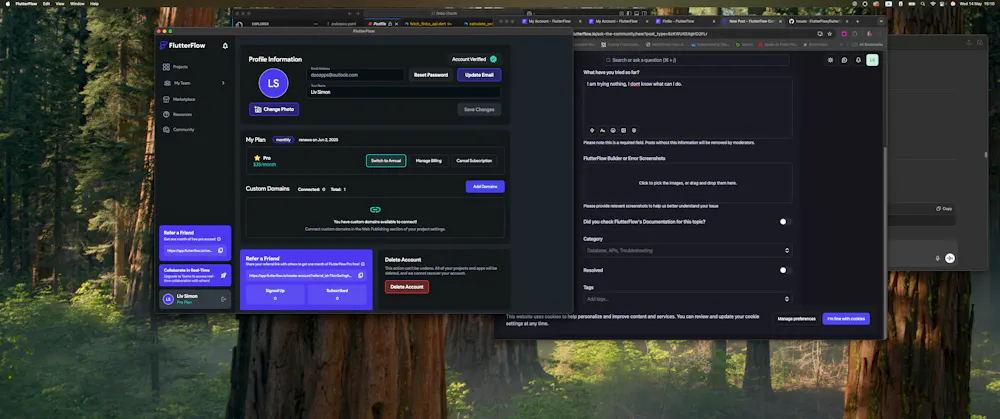Screen dimensions: 1000x419
Task: Open Projects in FlutterFlow sidebar
Action: [175, 67]
